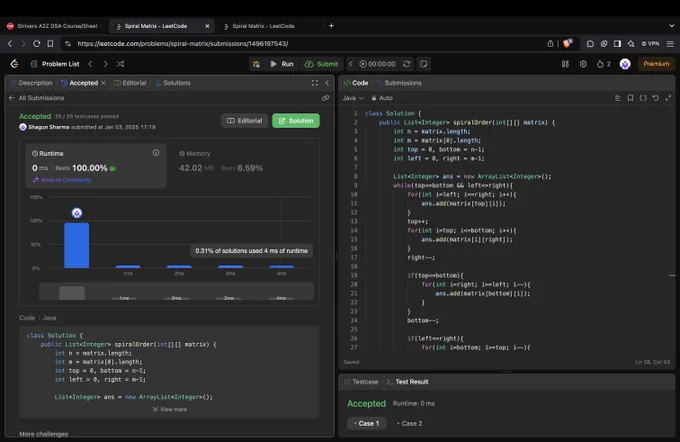The height and width of the screenshot is (442, 680).
Task: Switch to Strivers A2Z DSA browser tab
Action: coord(54,26)
